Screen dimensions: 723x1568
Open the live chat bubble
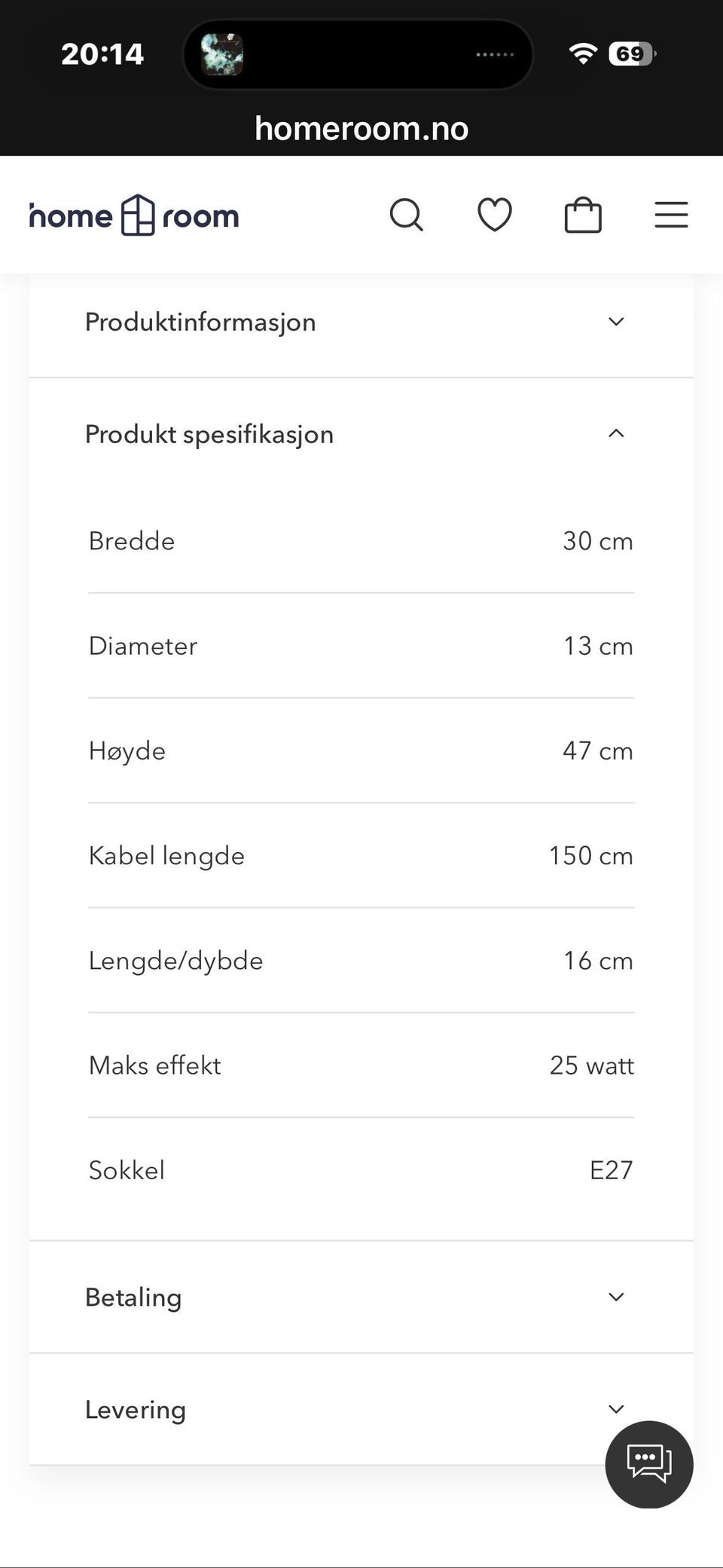649,1464
